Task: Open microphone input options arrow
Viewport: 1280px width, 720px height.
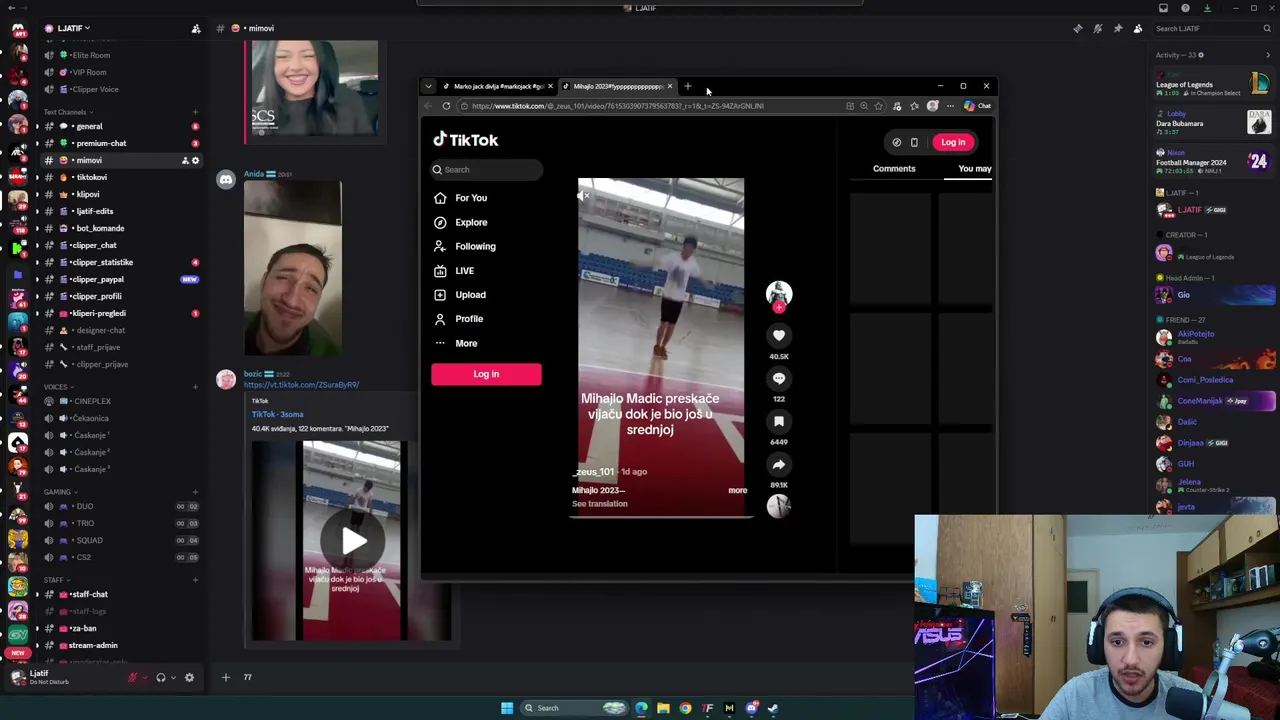Action: pos(144,677)
